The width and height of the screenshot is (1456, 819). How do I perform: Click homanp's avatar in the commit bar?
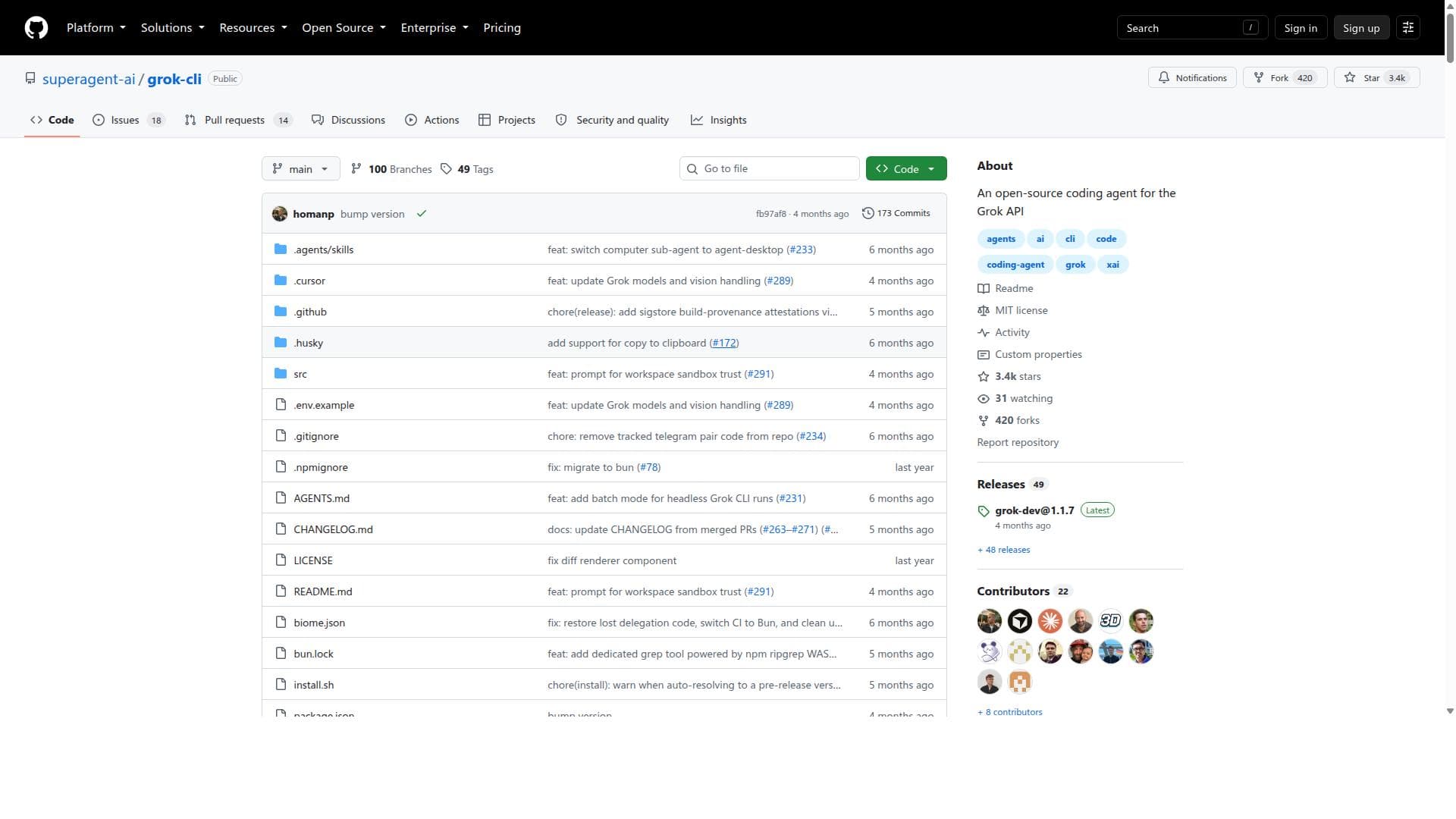click(280, 214)
